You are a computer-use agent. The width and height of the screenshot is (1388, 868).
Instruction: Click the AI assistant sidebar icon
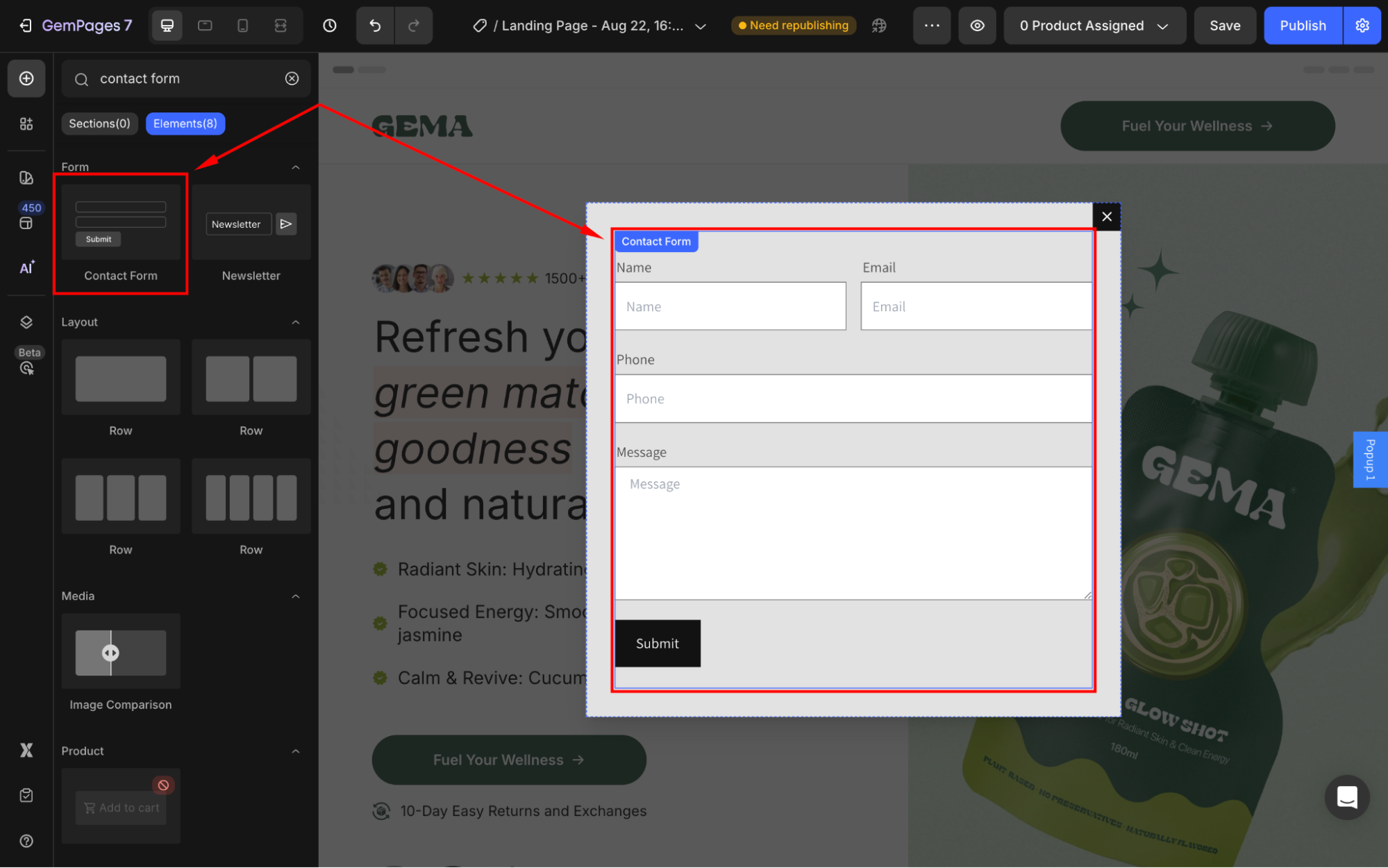(x=26, y=267)
